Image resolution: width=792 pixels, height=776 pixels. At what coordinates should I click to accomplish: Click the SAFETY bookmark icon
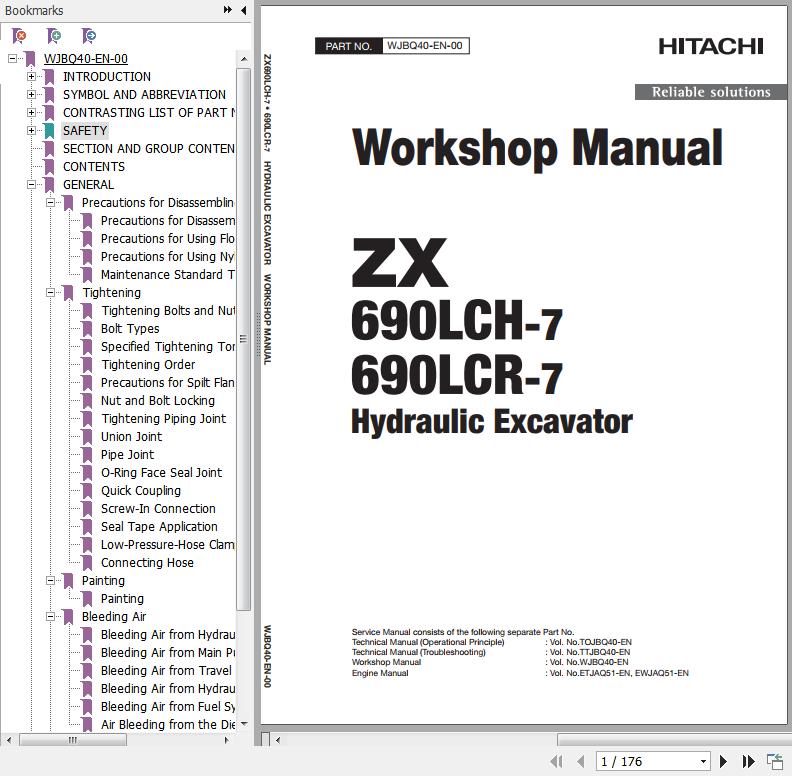pos(50,131)
